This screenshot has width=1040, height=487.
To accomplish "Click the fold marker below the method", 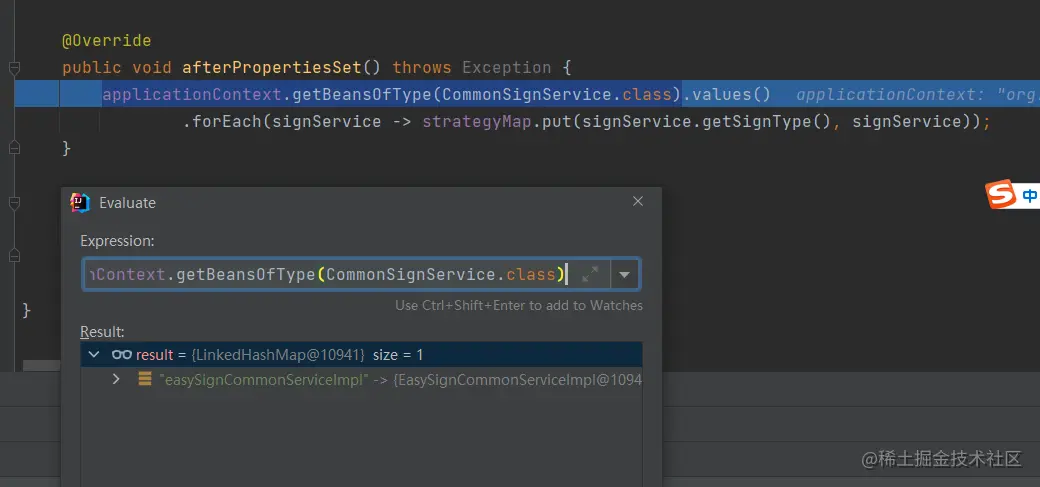I will [15, 202].
